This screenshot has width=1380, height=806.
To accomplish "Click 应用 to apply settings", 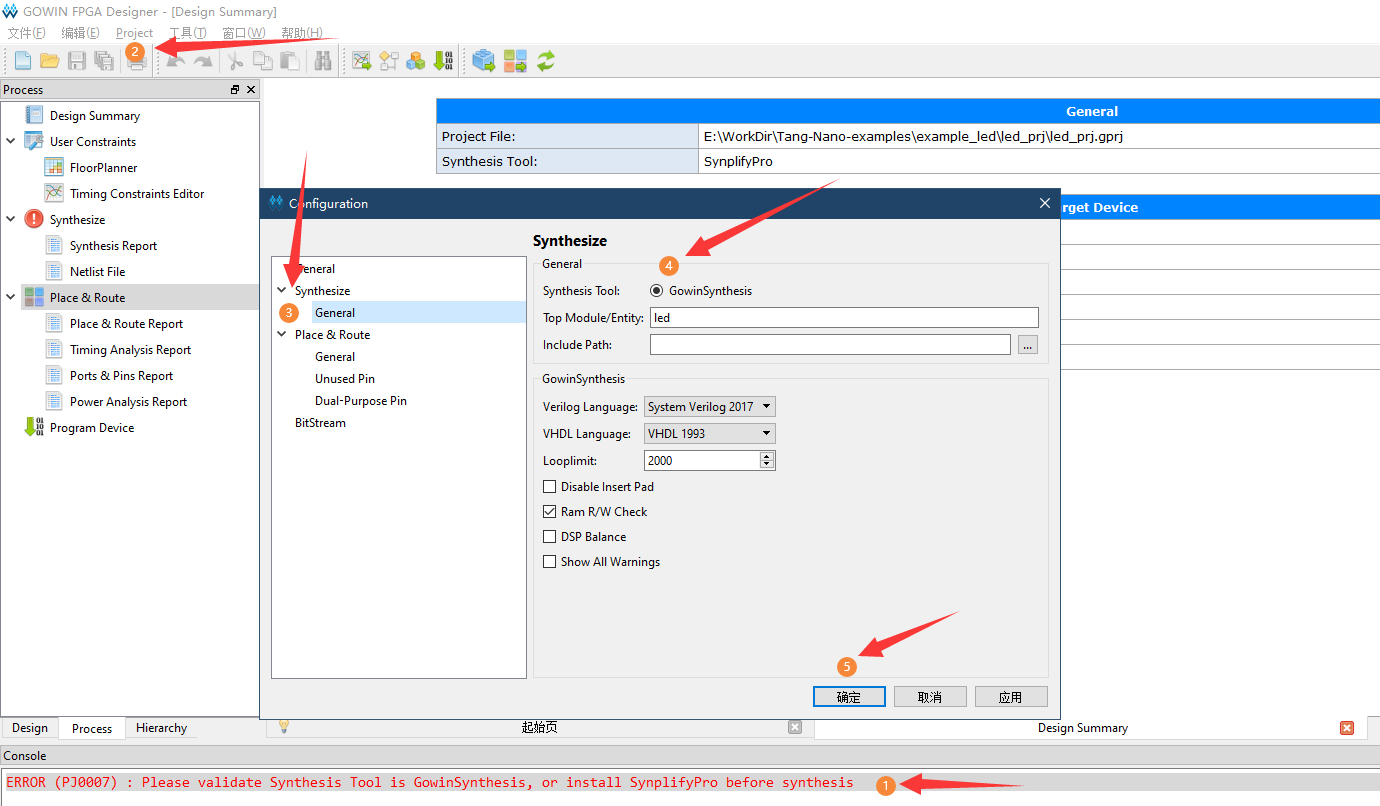I will (1011, 697).
